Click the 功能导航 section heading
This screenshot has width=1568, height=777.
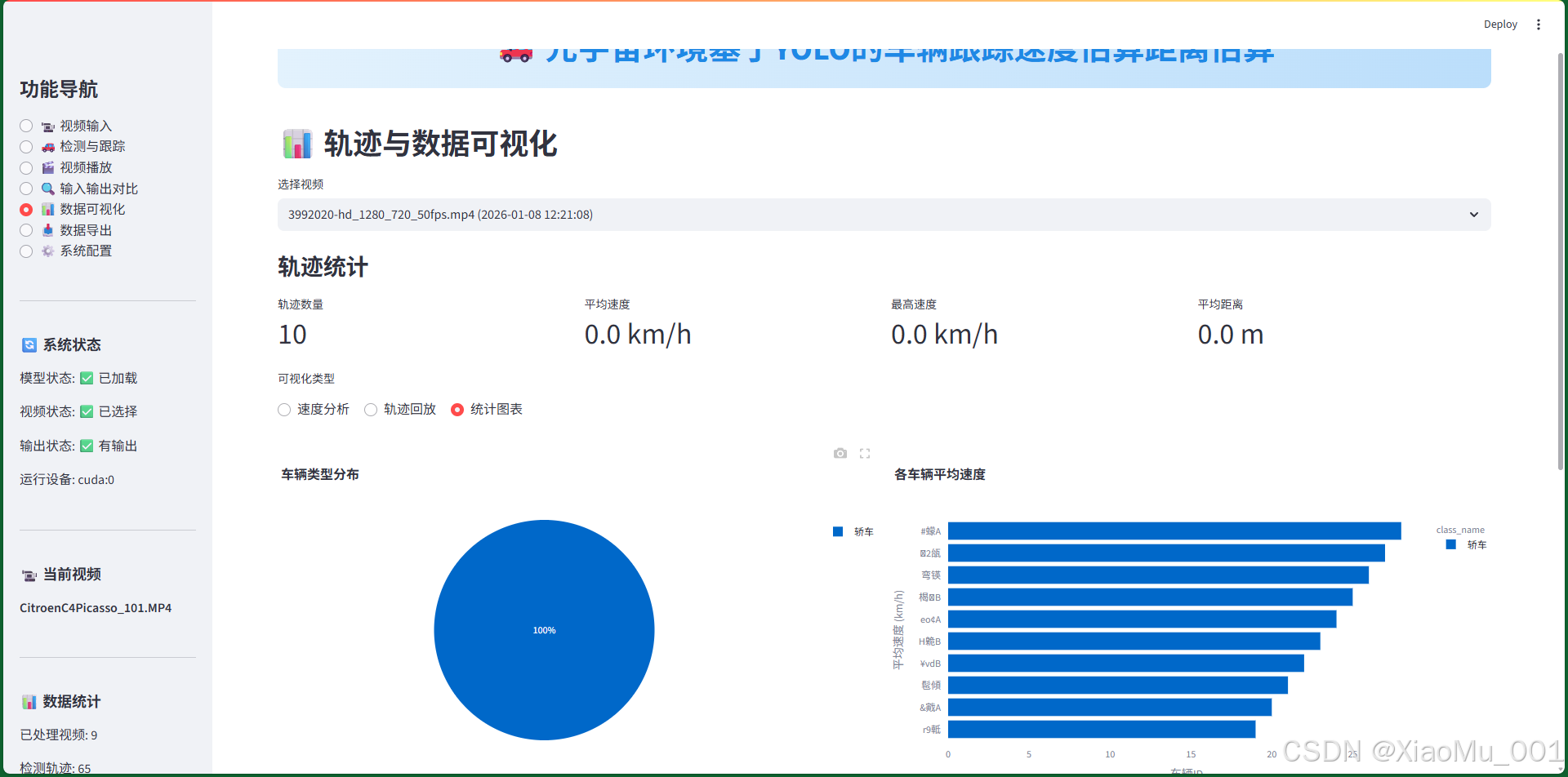[58, 90]
